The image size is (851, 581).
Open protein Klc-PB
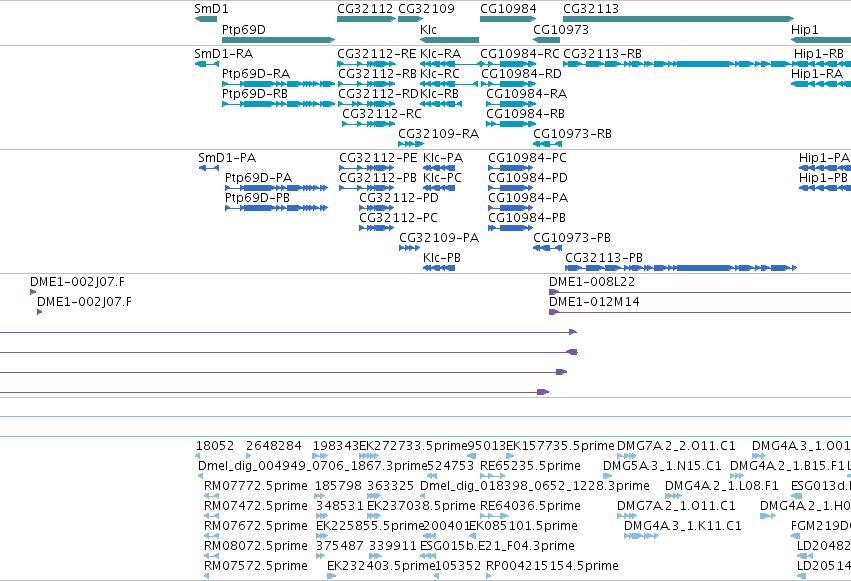click(442, 258)
